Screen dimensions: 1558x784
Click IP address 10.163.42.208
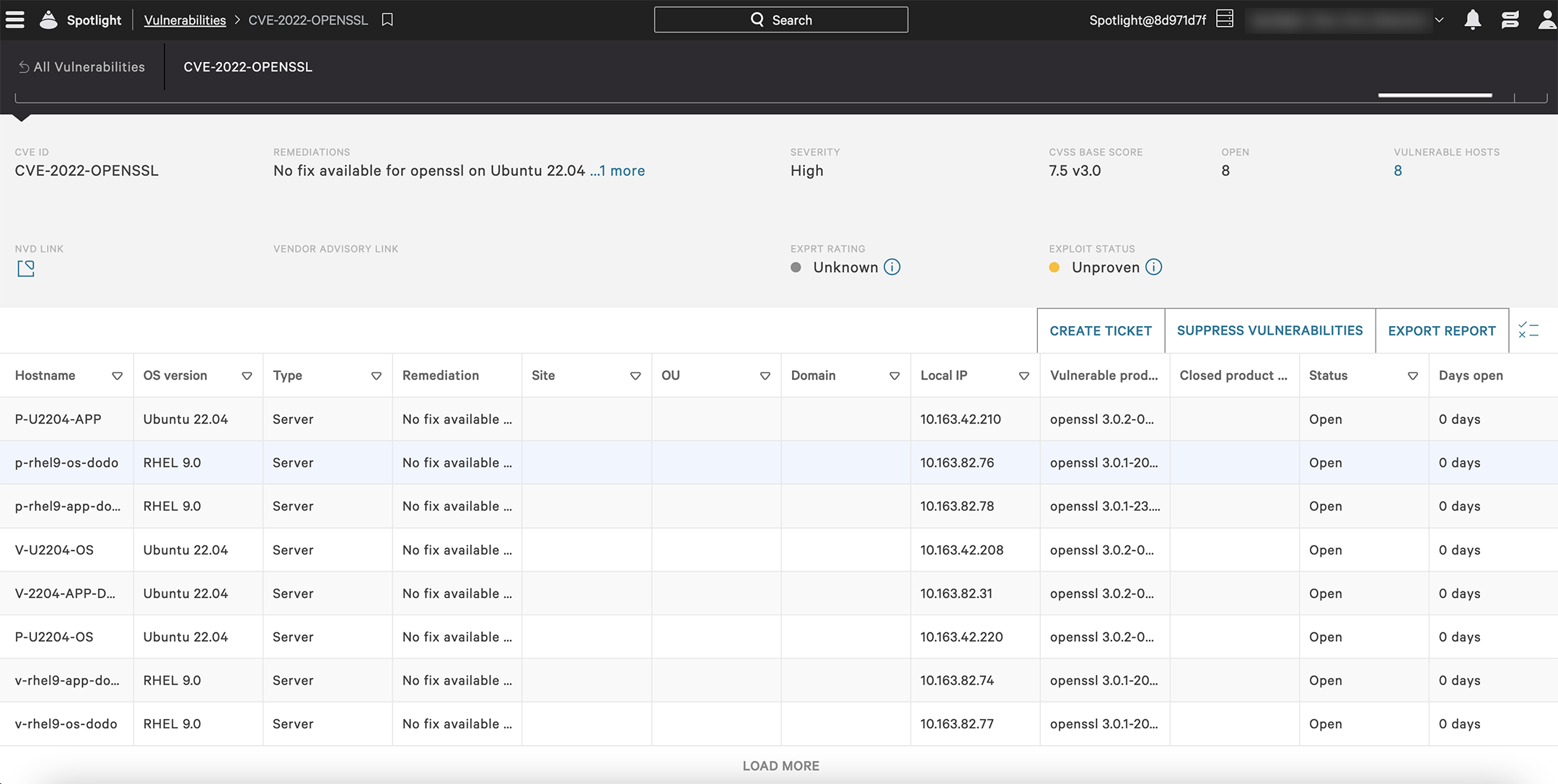pos(961,550)
